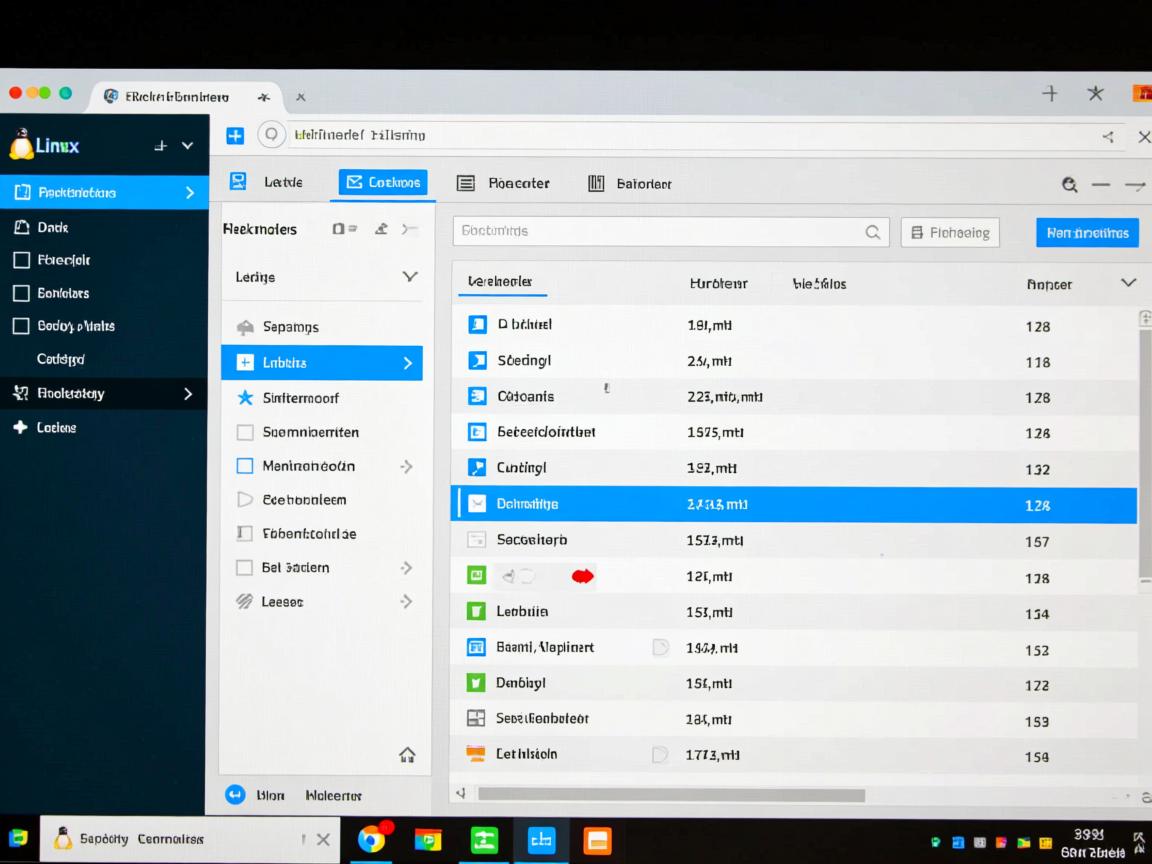The width and height of the screenshot is (1152, 864).
Task: Toggle the Soemnibenriten checkbox
Action: click(245, 433)
